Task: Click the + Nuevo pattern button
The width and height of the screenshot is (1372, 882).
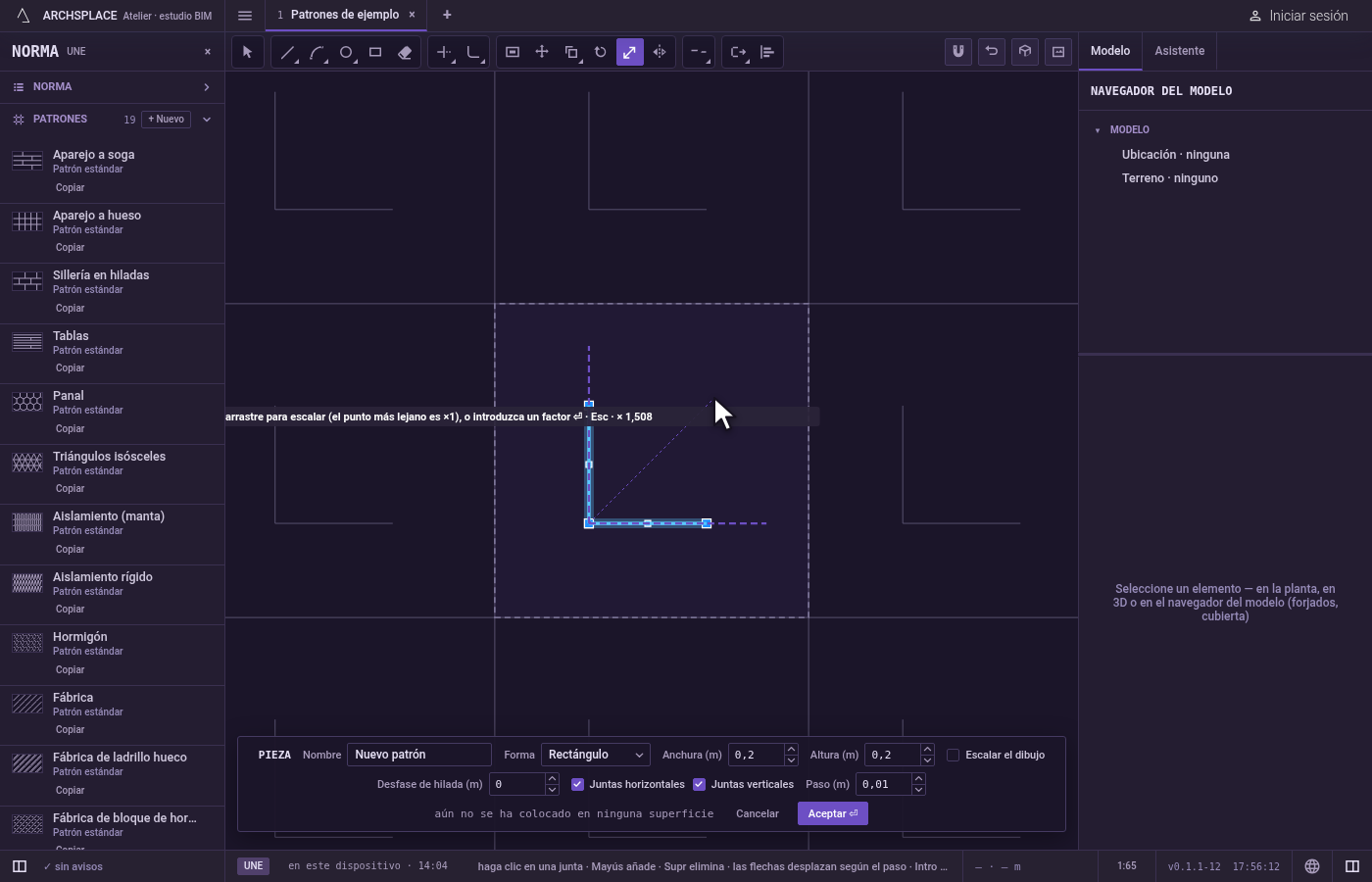Action: [x=167, y=120]
